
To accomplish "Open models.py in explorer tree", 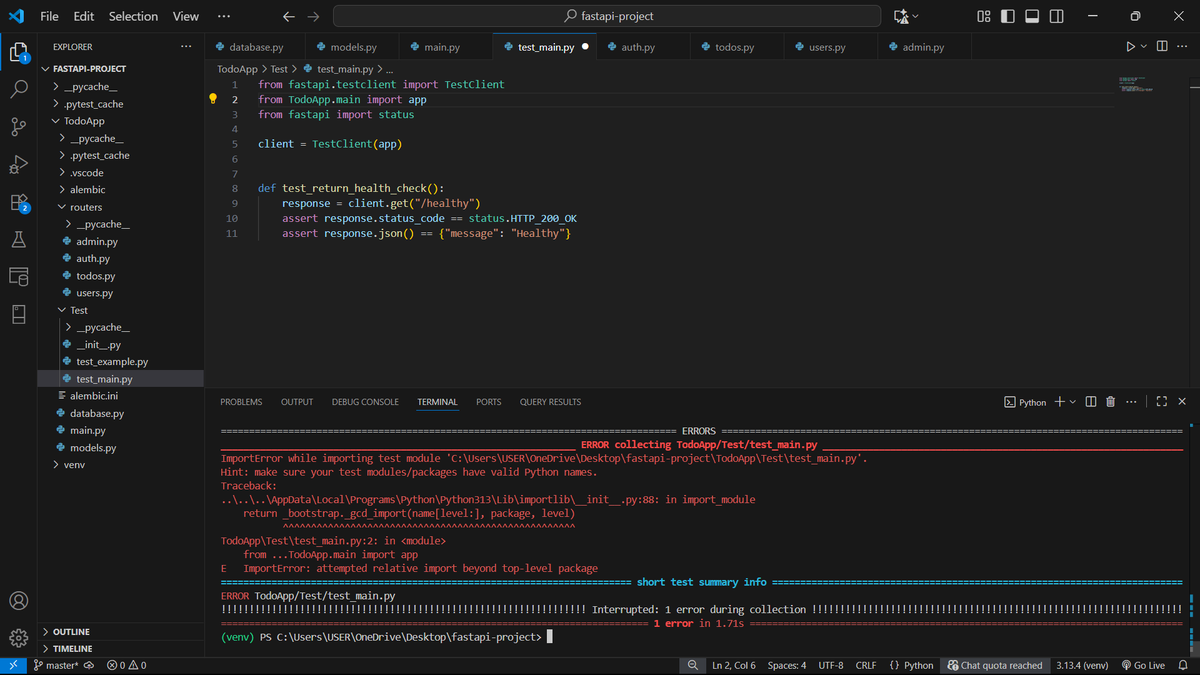I will (93, 448).
